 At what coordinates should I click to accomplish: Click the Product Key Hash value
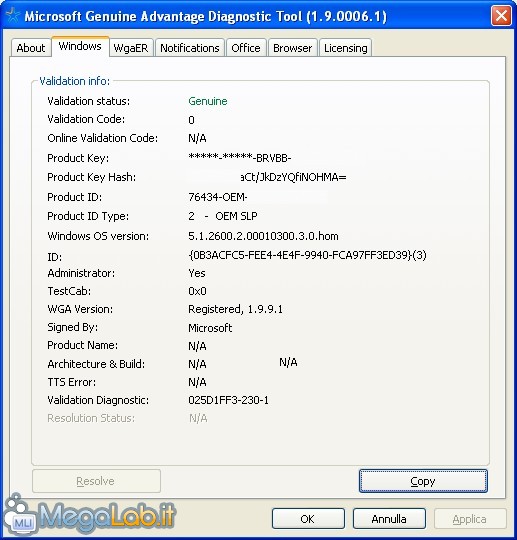coord(293,177)
